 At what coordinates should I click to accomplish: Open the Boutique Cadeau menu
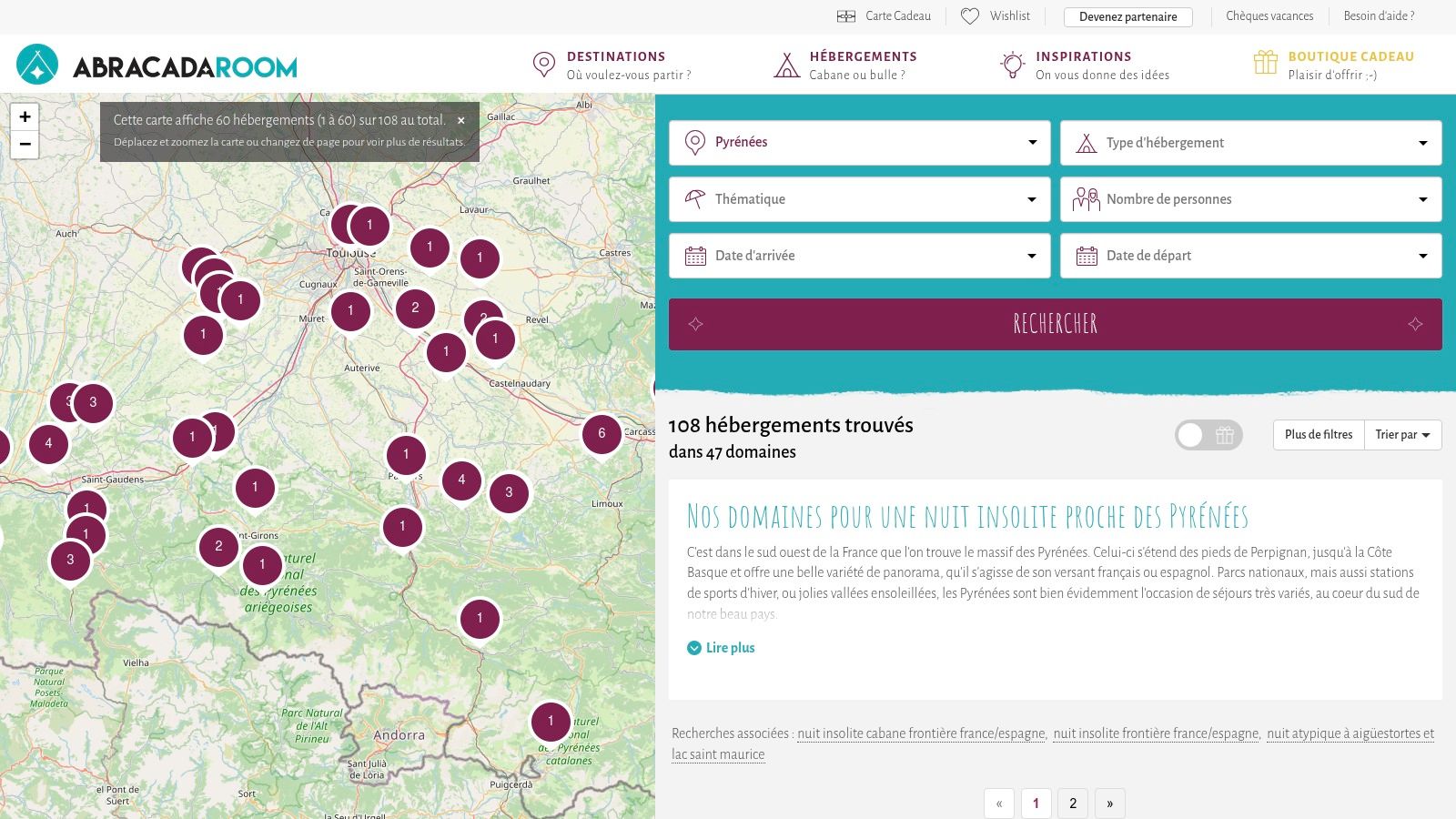[1334, 66]
